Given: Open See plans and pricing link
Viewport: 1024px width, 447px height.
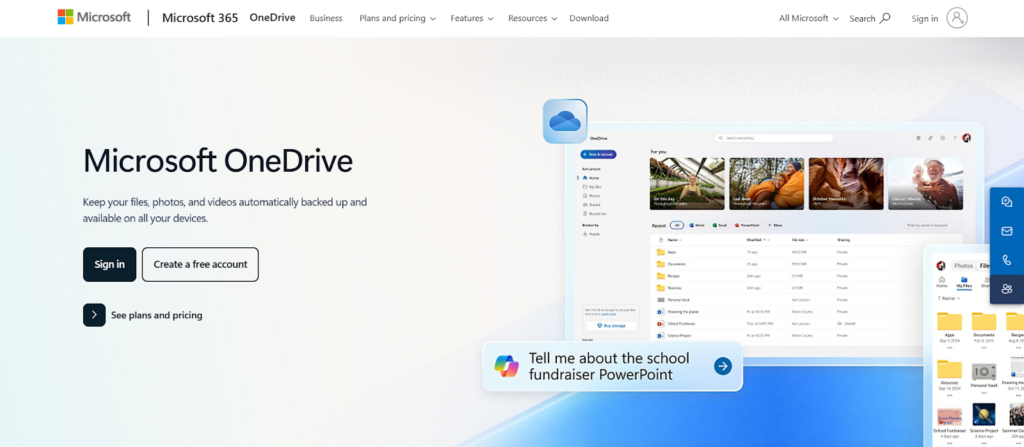Looking at the screenshot, I should (x=143, y=315).
